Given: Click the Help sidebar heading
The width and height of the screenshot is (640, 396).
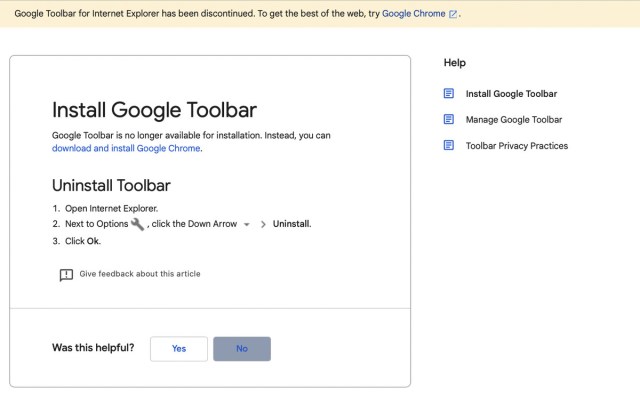Looking at the screenshot, I should [455, 63].
